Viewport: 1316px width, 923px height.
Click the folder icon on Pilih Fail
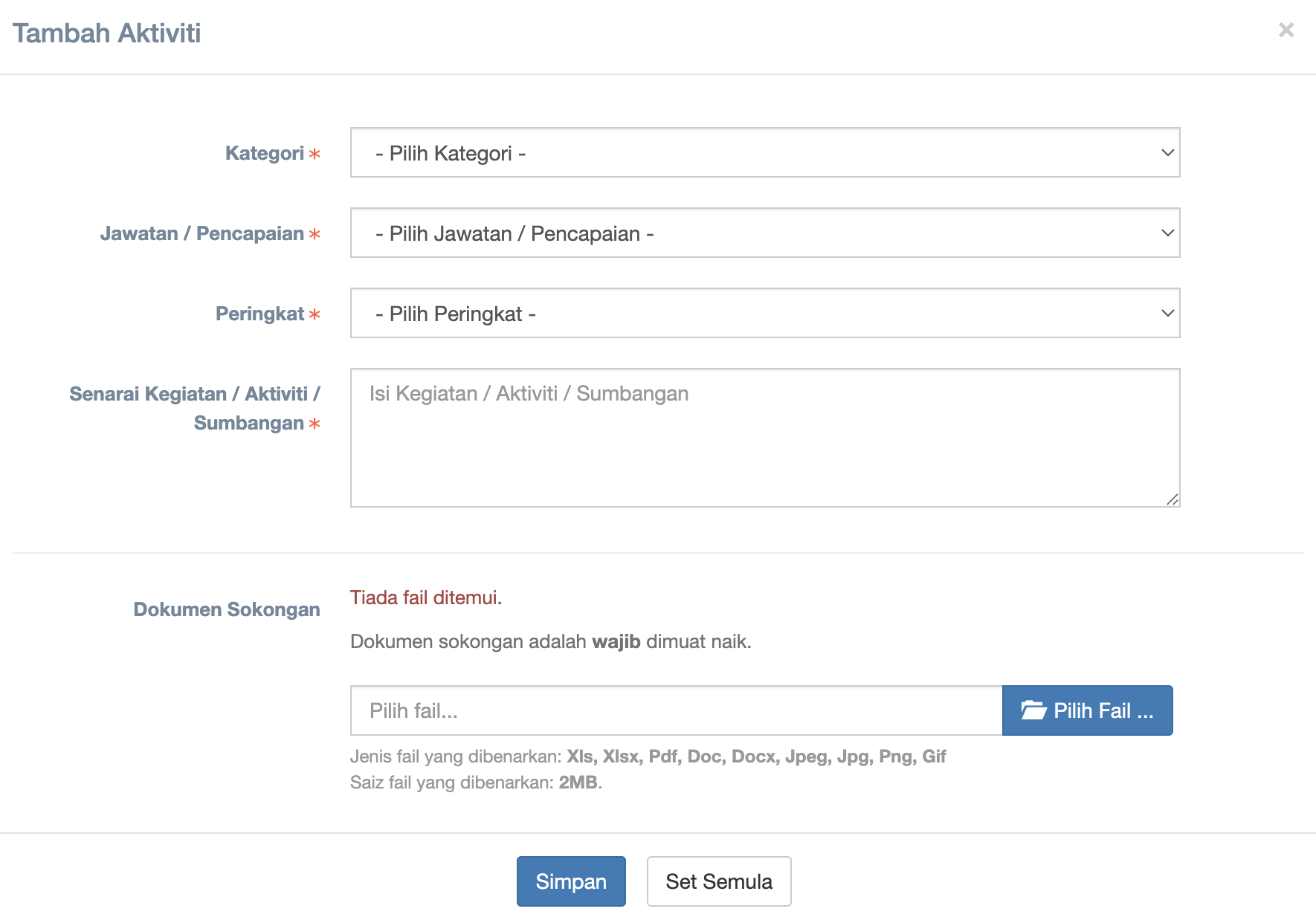click(1033, 710)
